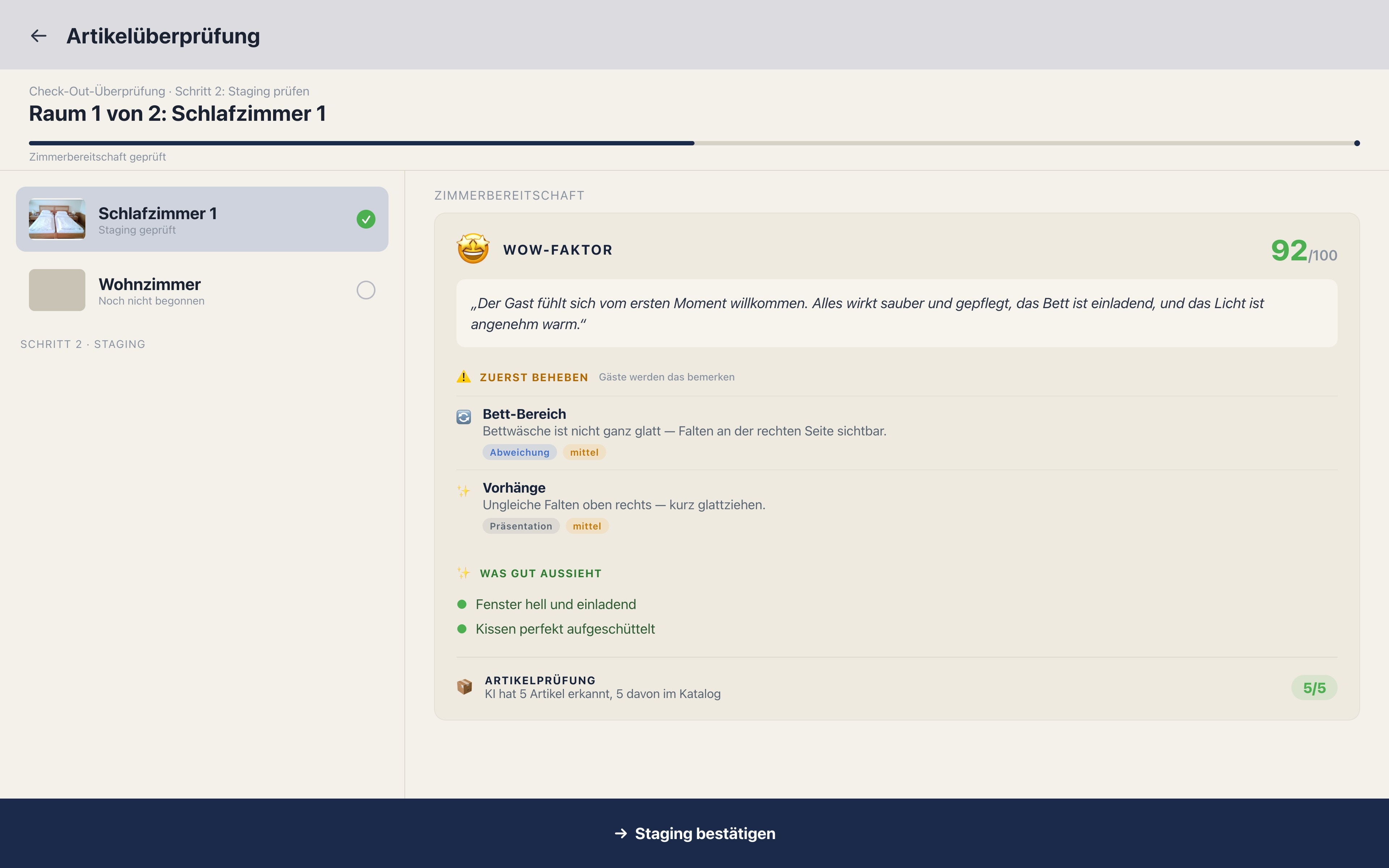Screen dimensions: 1389x868
Task: Select the Wohnzimmer room entry
Action: pos(202,290)
